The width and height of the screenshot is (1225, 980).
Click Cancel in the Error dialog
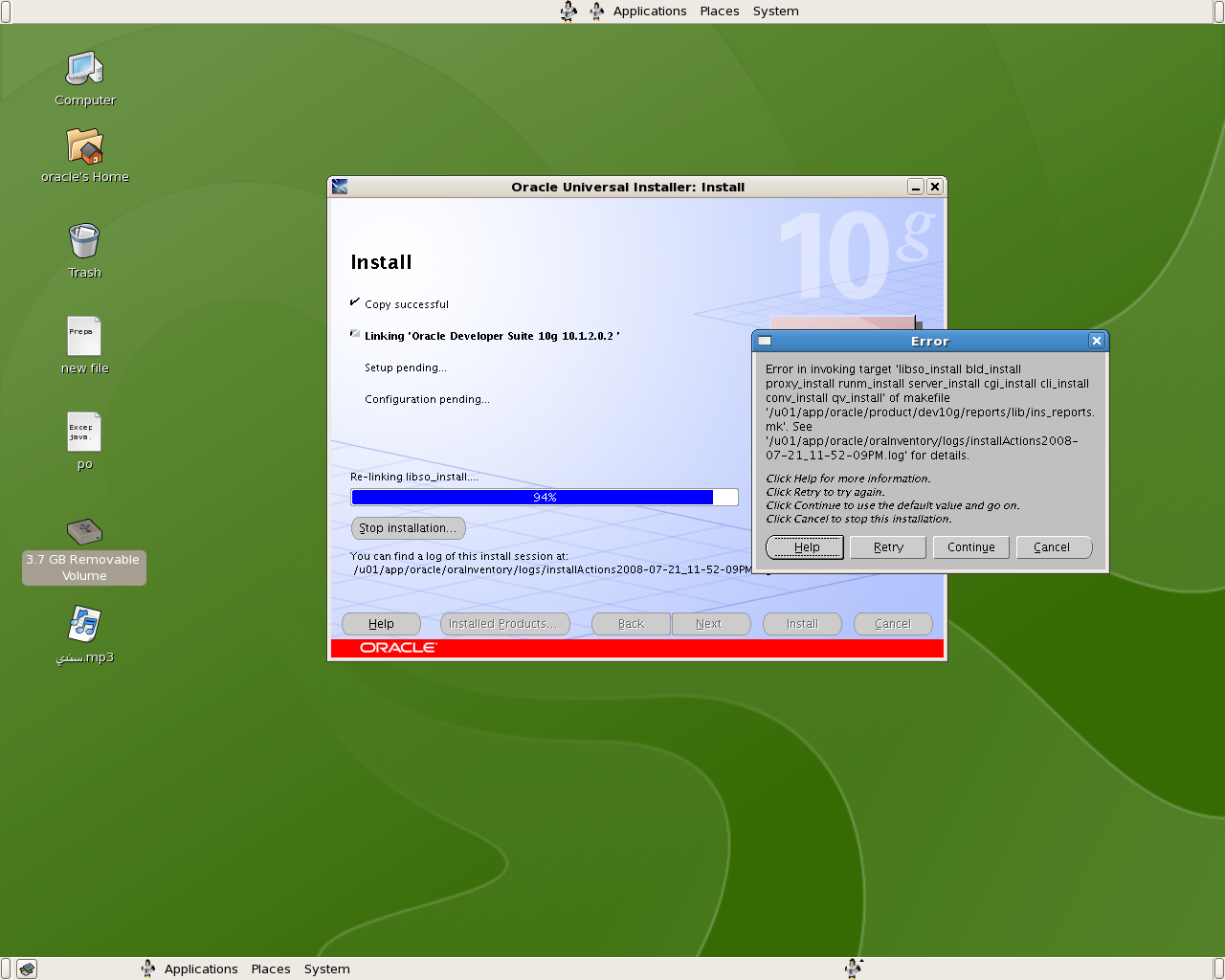1054,547
